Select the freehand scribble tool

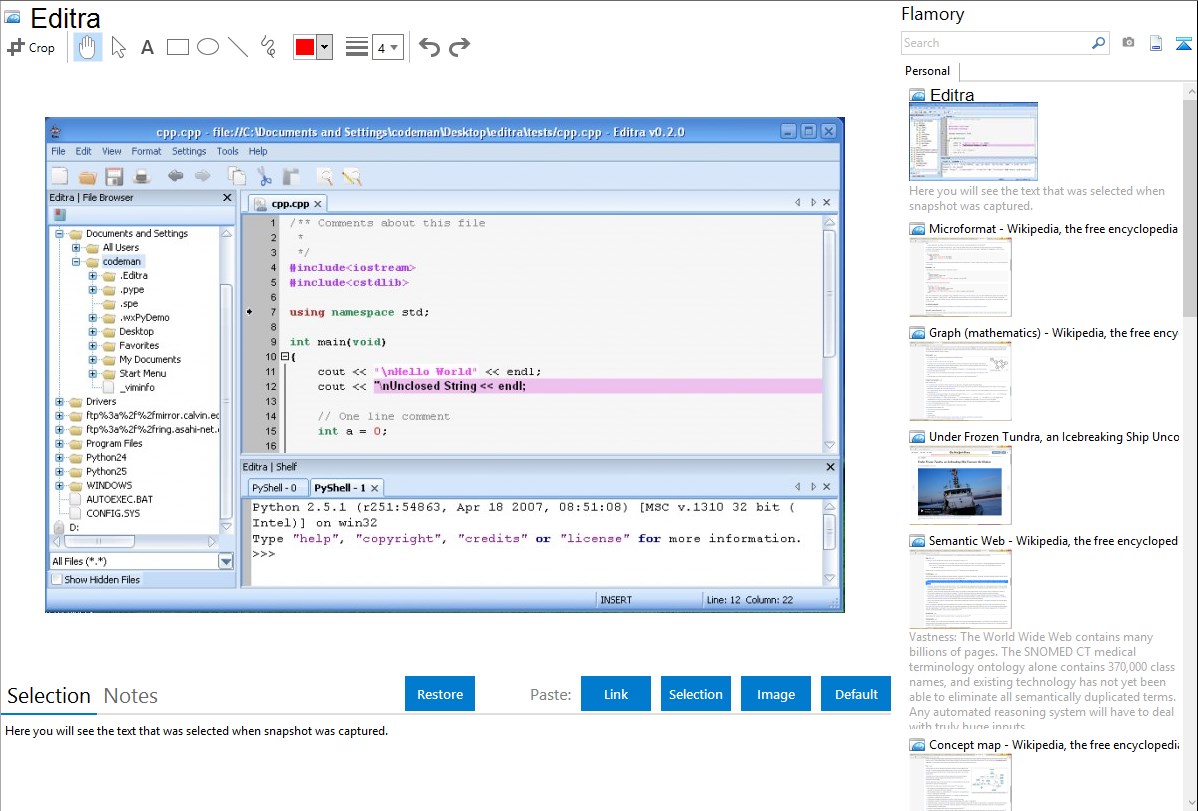tap(268, 47)
